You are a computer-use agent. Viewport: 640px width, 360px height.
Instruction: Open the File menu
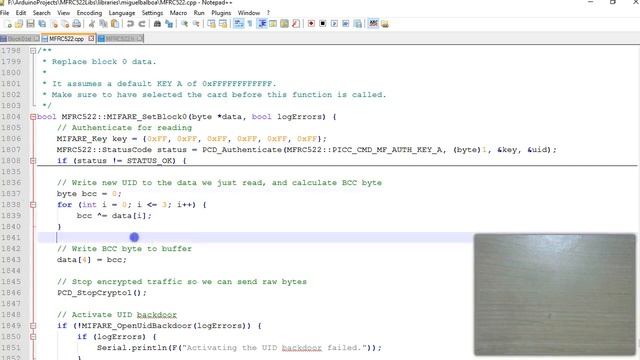coord(4,13)
